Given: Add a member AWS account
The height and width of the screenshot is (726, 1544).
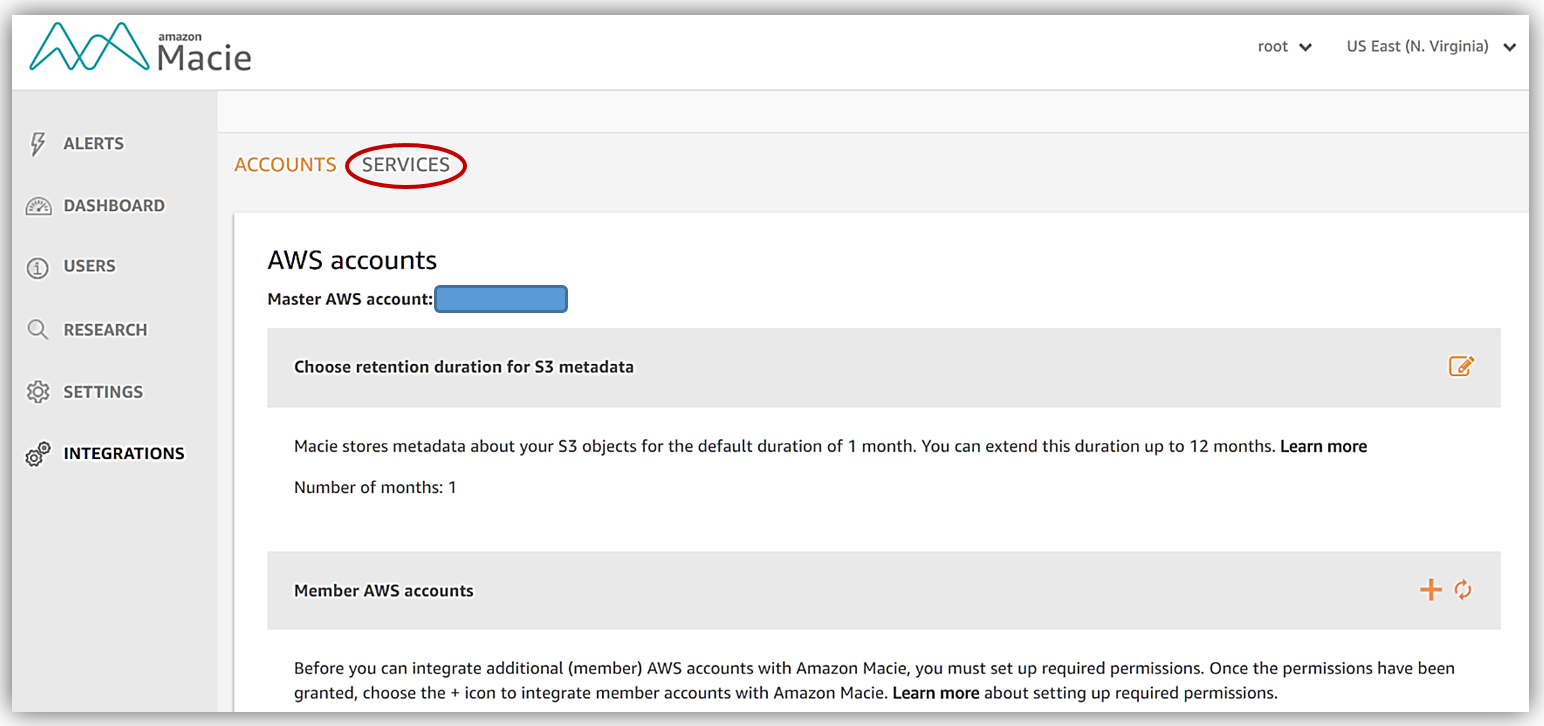Looking at the screenshot, I should pos(1431,590).
